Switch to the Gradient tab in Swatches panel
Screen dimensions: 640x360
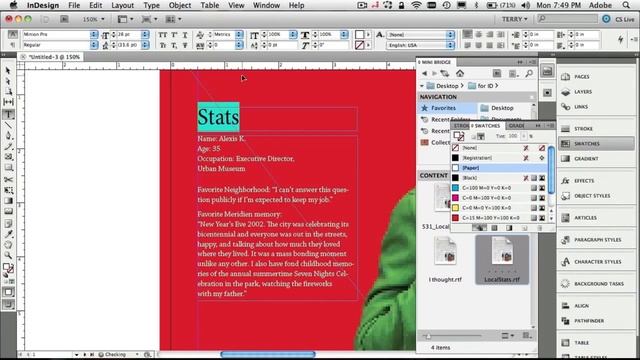(516, 126)
